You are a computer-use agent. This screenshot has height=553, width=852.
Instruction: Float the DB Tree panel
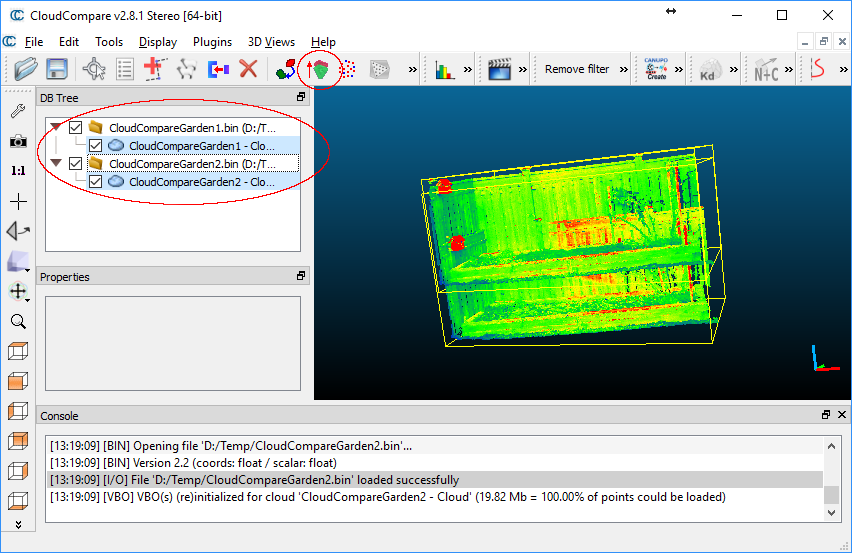pyautogui.click(x=300, y=97)
